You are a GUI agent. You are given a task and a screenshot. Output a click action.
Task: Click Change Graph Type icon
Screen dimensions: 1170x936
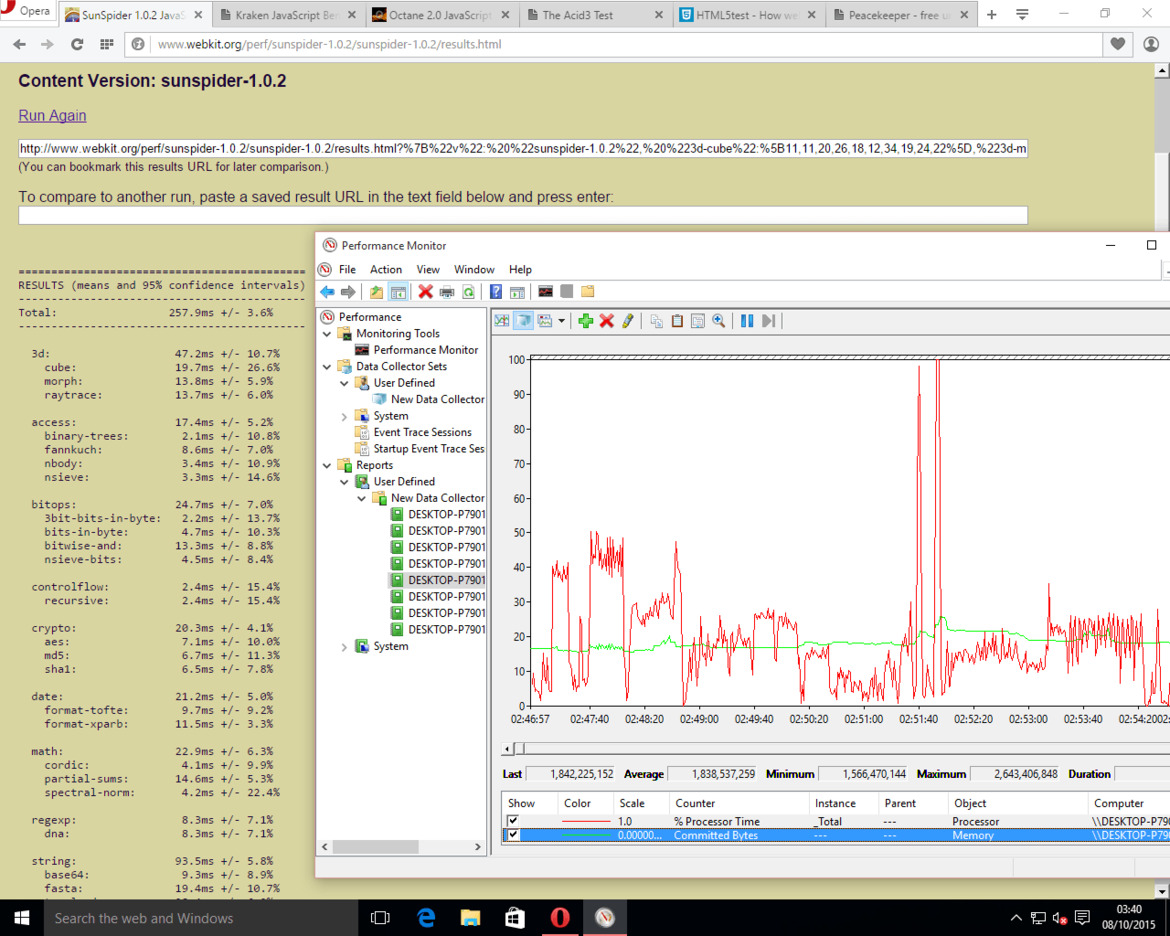coord(545,321)
